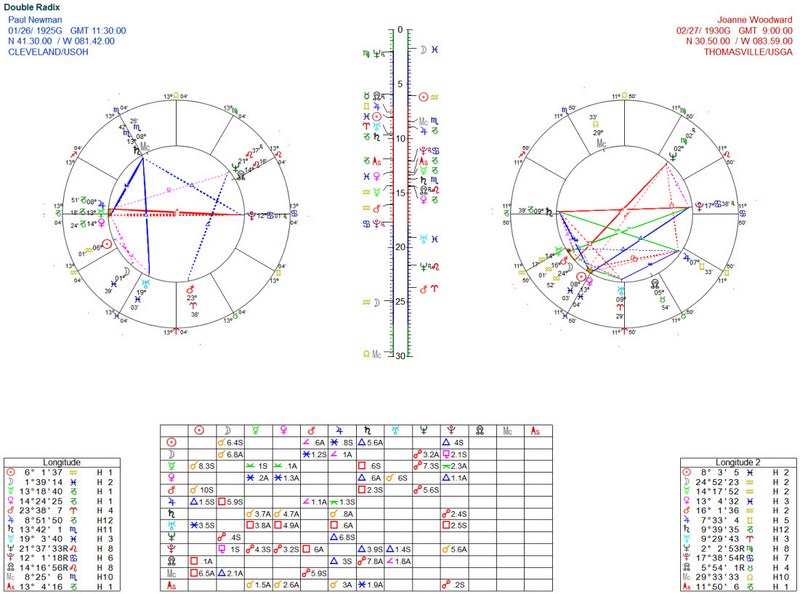This screenshot has height=594, width=800.
Task: Click the 'Joanne Woodward' name label
Action: pyautogui.click(x=752, y=19)
